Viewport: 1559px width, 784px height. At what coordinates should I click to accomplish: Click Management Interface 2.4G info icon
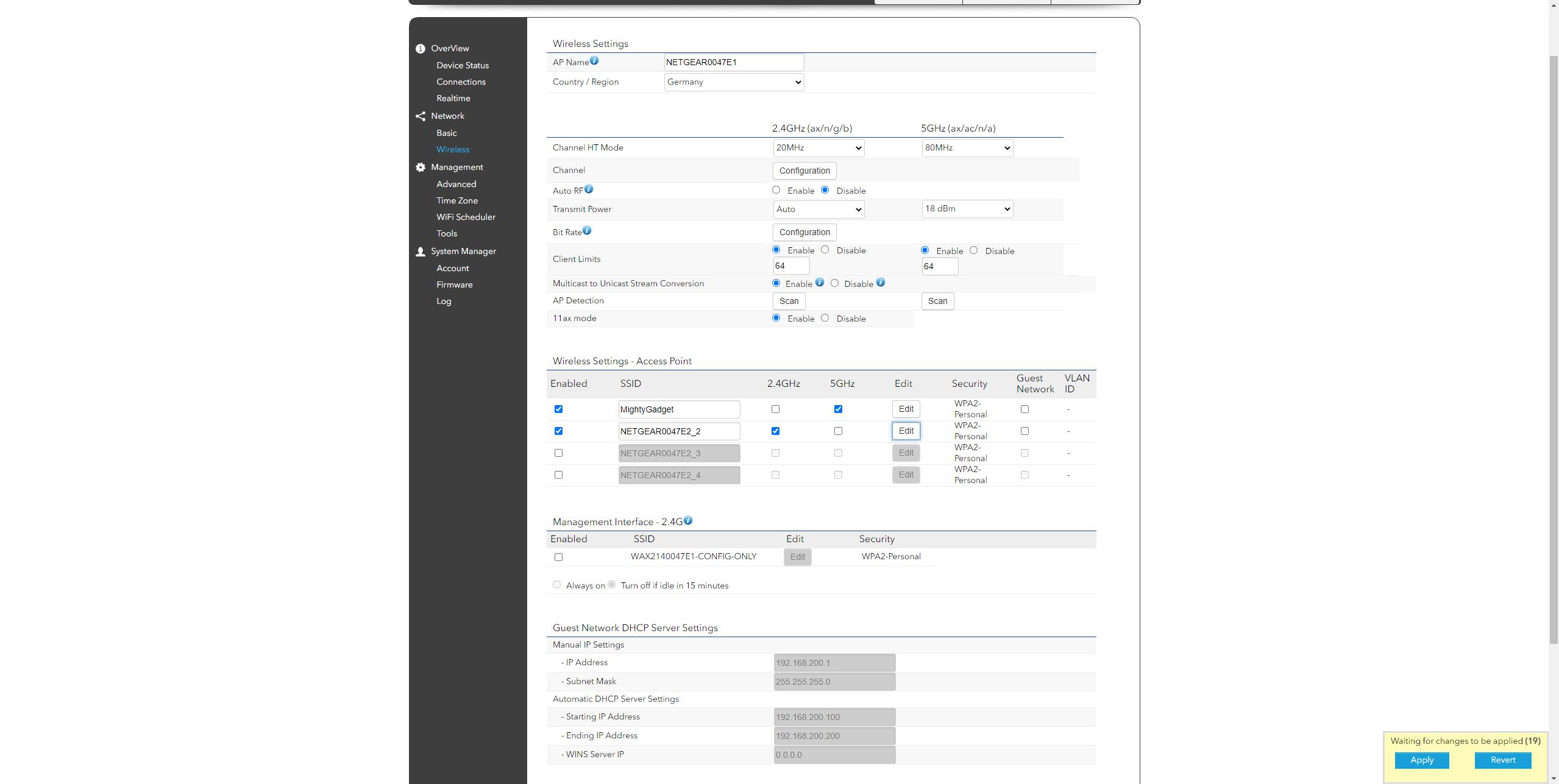pyautogui.click(x=688, y=521)
